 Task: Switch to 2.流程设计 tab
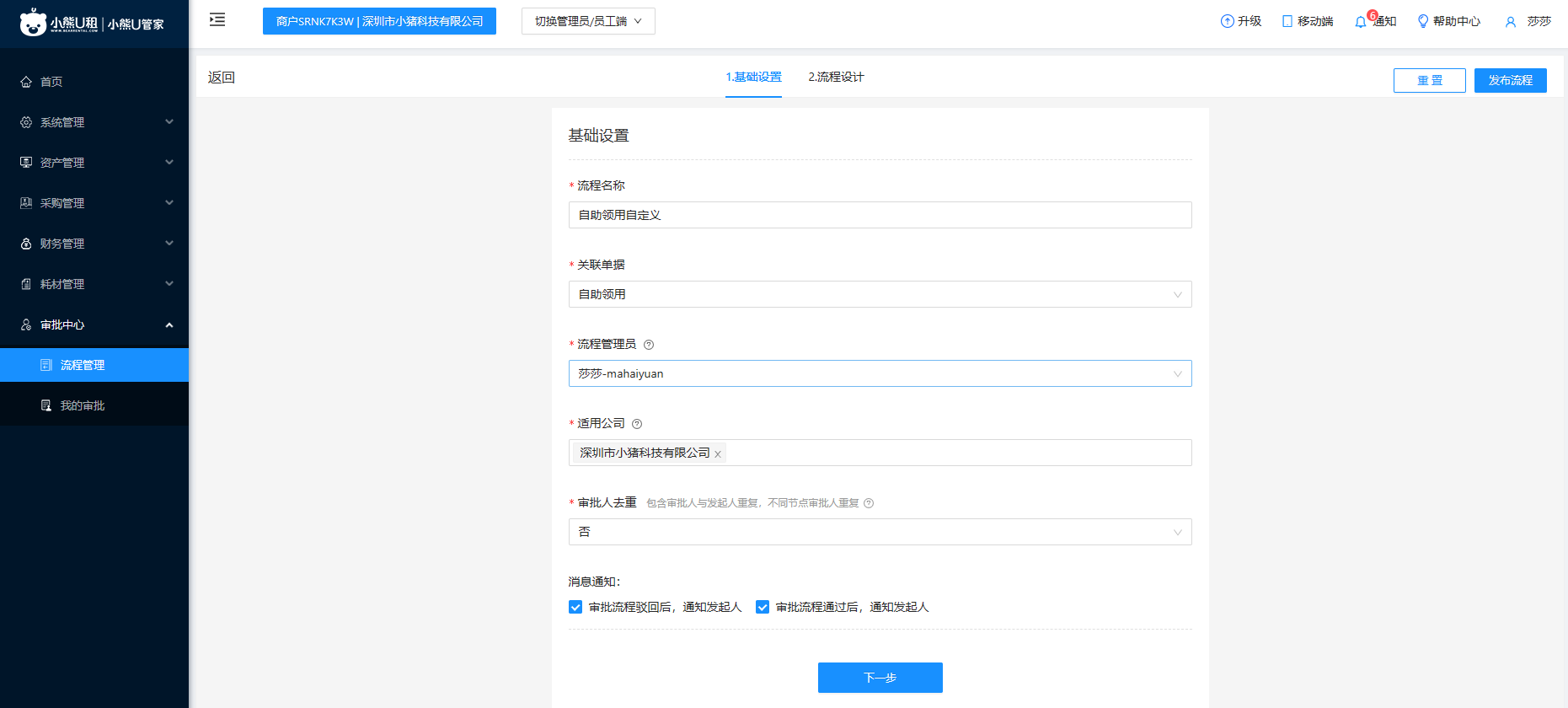(x=836, y=77)
